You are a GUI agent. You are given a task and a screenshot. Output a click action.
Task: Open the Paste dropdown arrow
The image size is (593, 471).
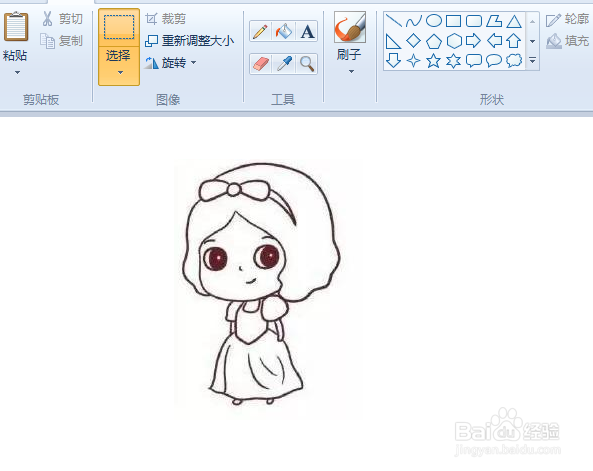(x=17, y=72)
